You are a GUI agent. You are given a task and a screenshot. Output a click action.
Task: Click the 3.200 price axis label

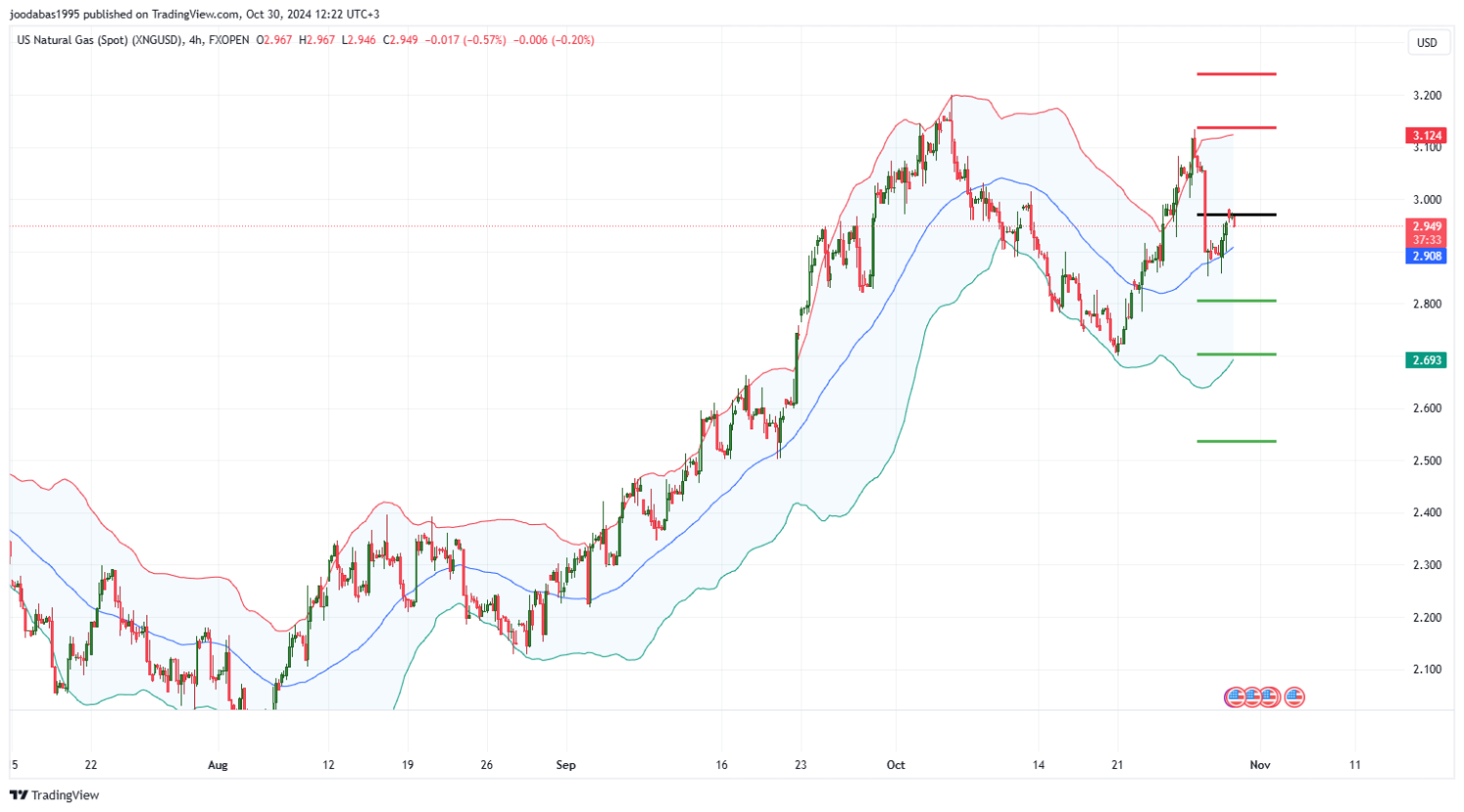point(1426,96)
